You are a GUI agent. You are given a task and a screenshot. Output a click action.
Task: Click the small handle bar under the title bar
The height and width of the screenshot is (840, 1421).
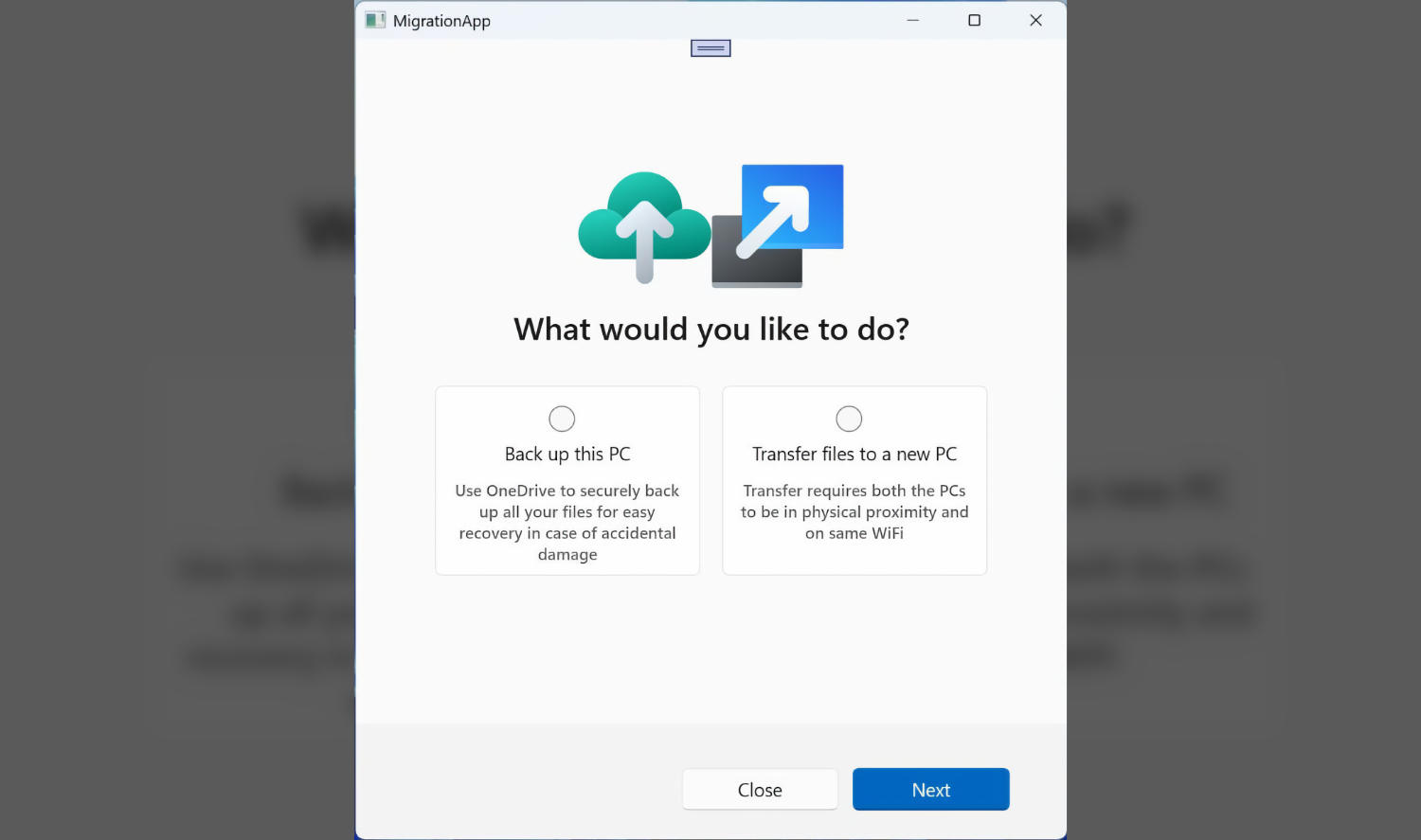710,48
